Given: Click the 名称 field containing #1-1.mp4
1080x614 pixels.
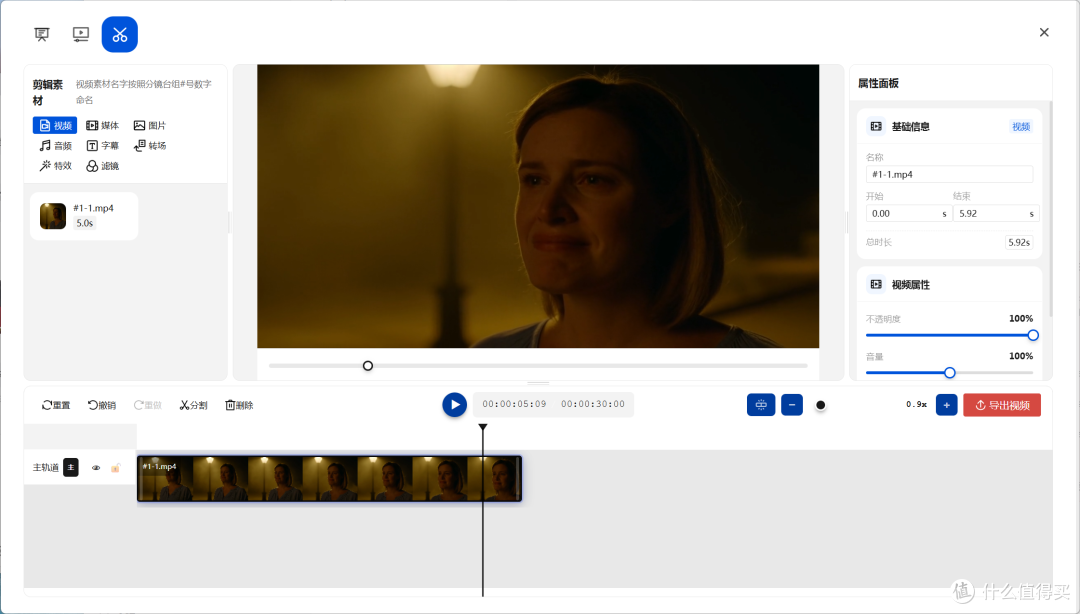Looking at the screenshot, I should pos(949,174).
